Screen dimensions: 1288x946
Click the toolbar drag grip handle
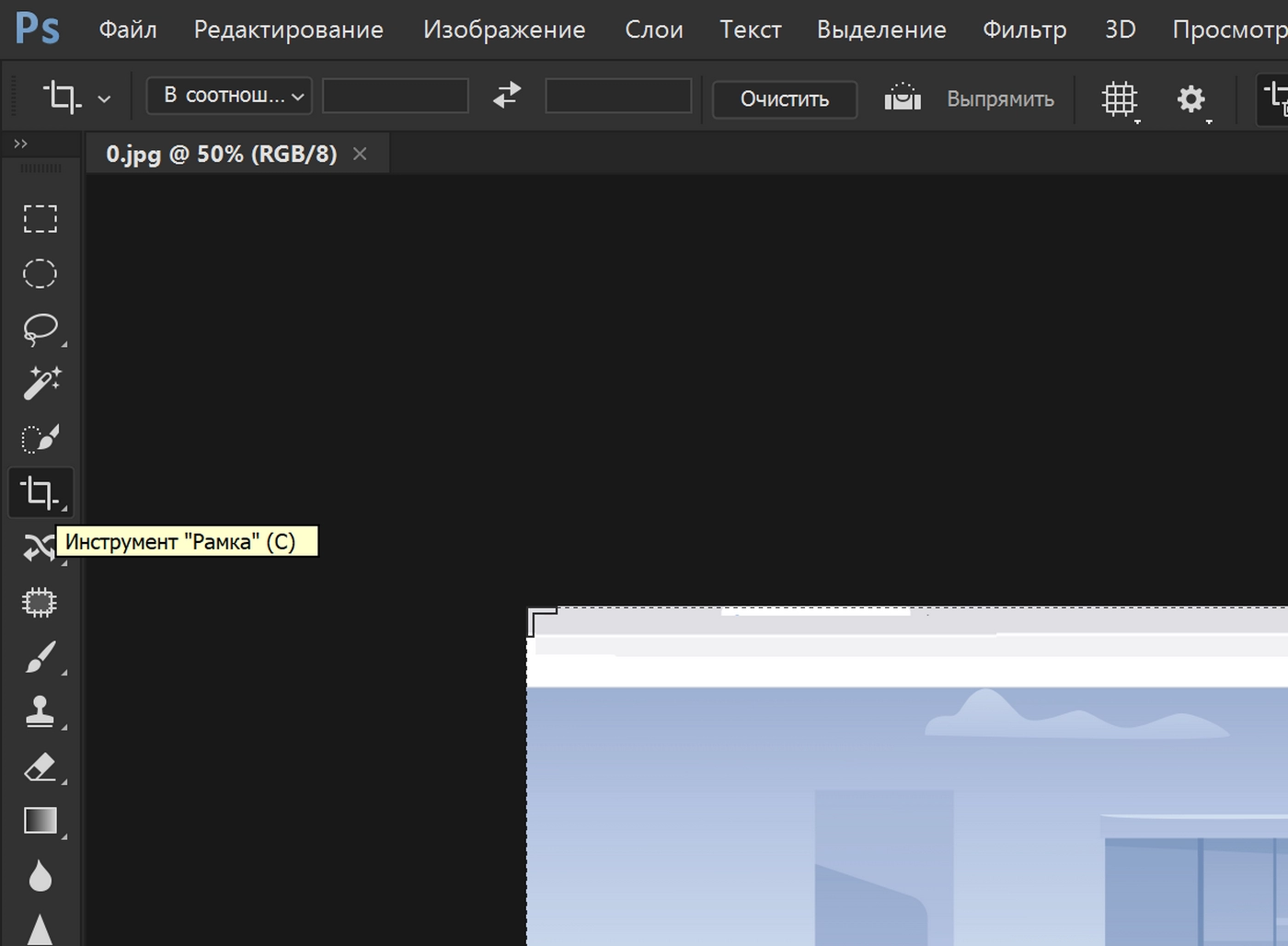40,168
